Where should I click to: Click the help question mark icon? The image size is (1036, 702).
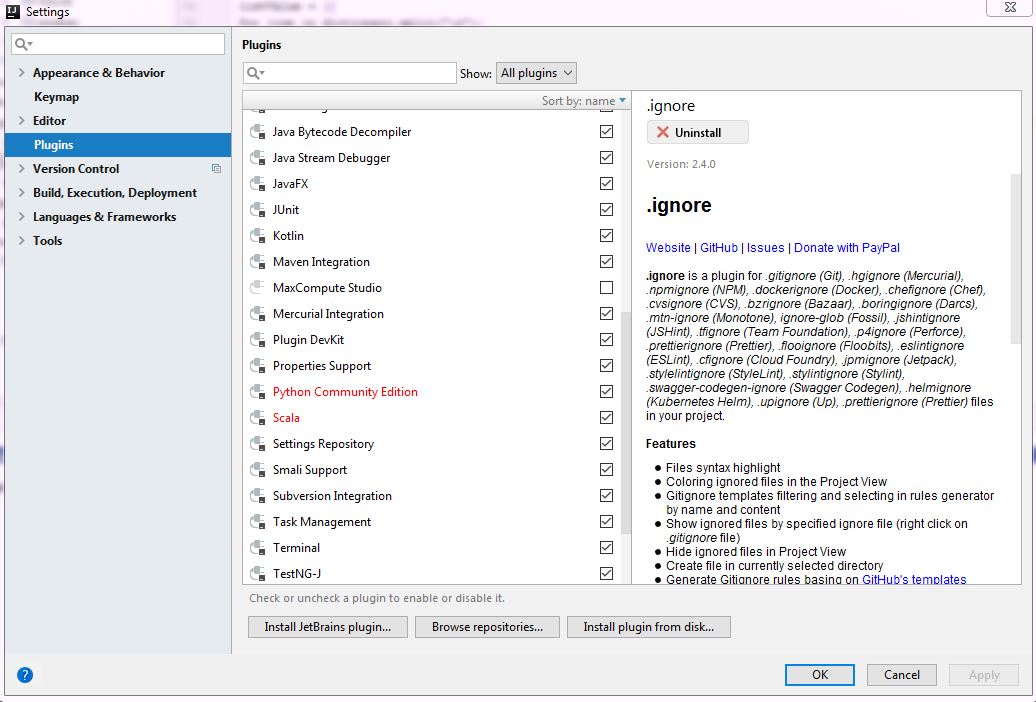pos(24,675)
